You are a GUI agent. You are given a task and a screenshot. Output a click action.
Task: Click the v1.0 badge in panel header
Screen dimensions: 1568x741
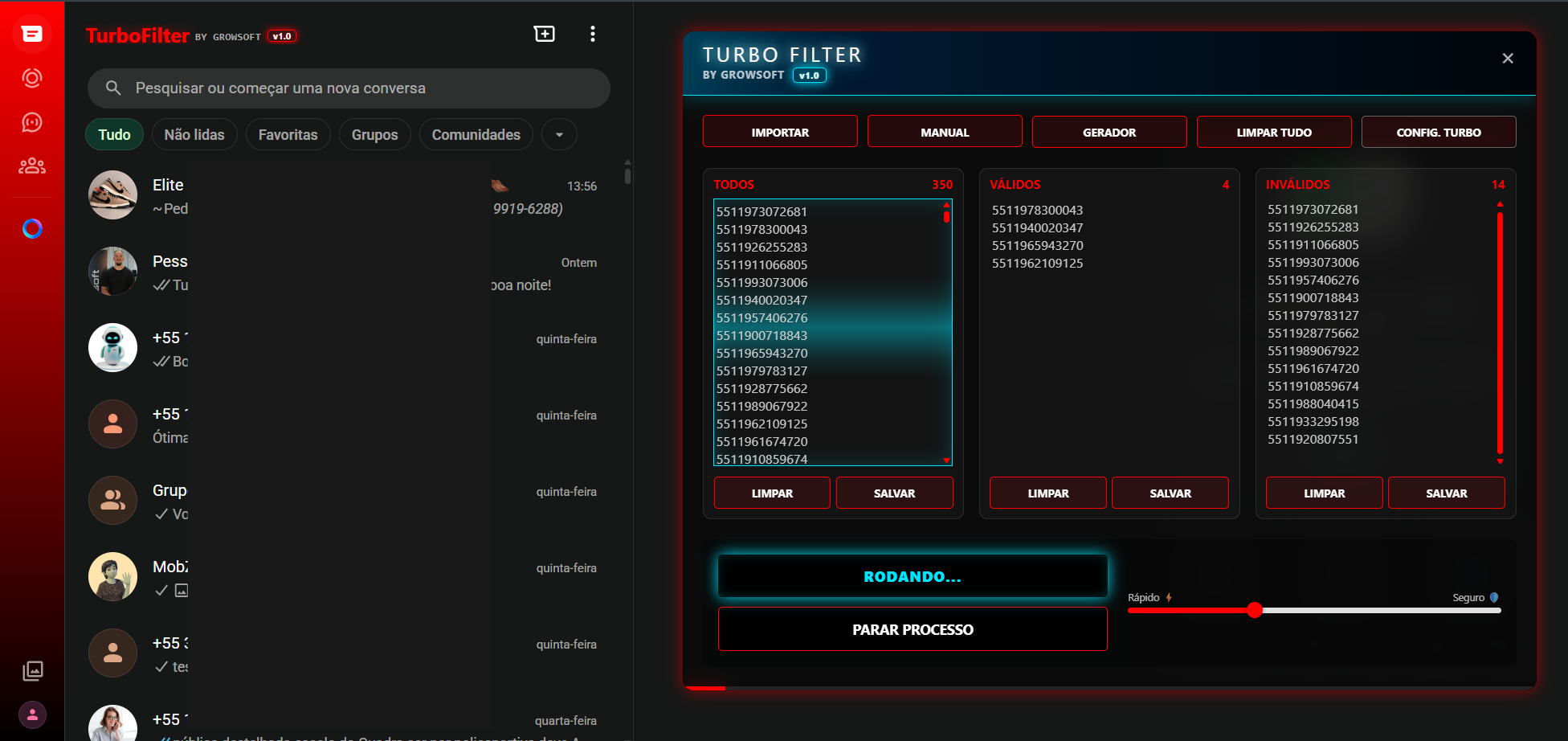coord(809,75)
